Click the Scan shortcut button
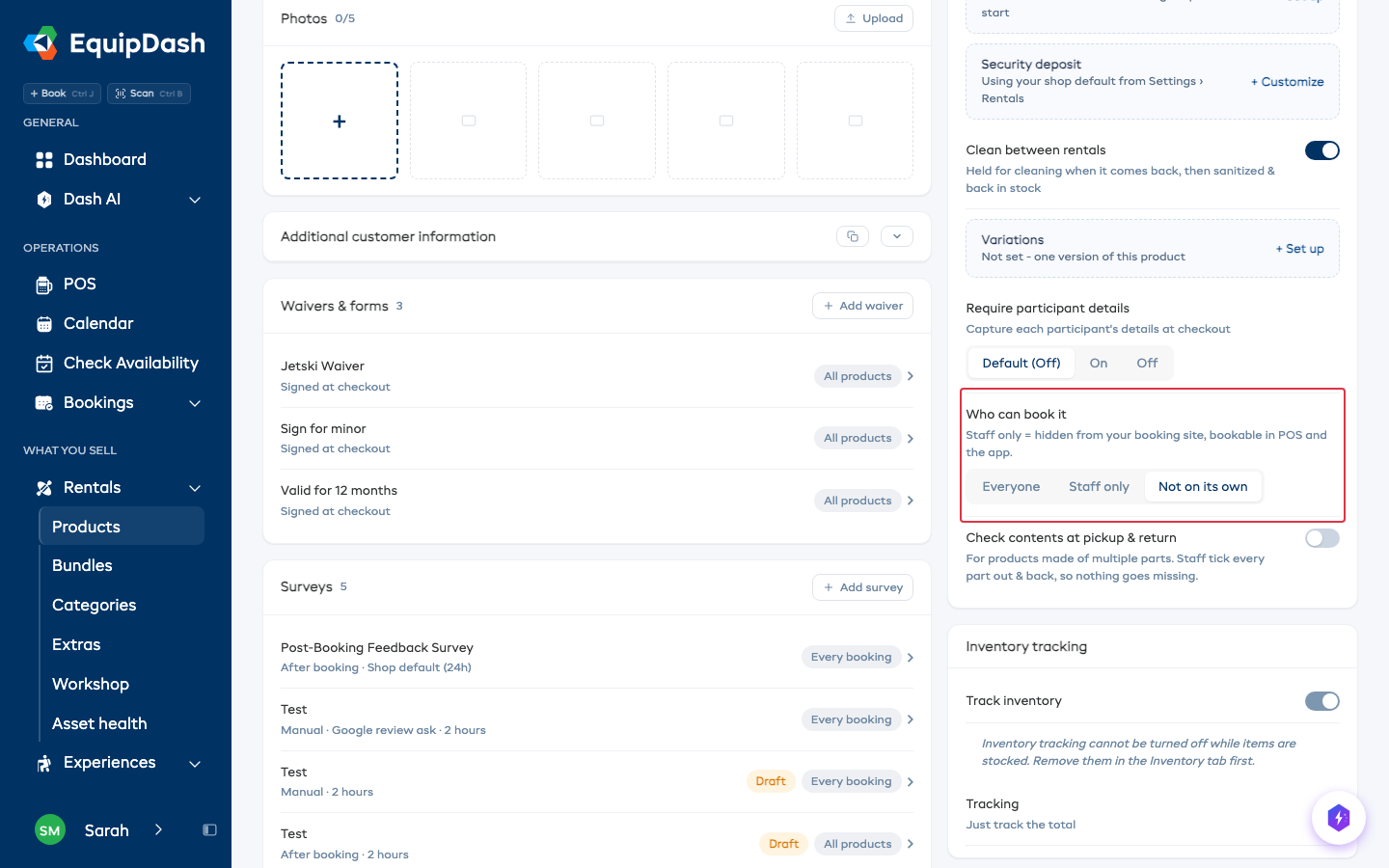1389x868 pixels. point(150,94)
